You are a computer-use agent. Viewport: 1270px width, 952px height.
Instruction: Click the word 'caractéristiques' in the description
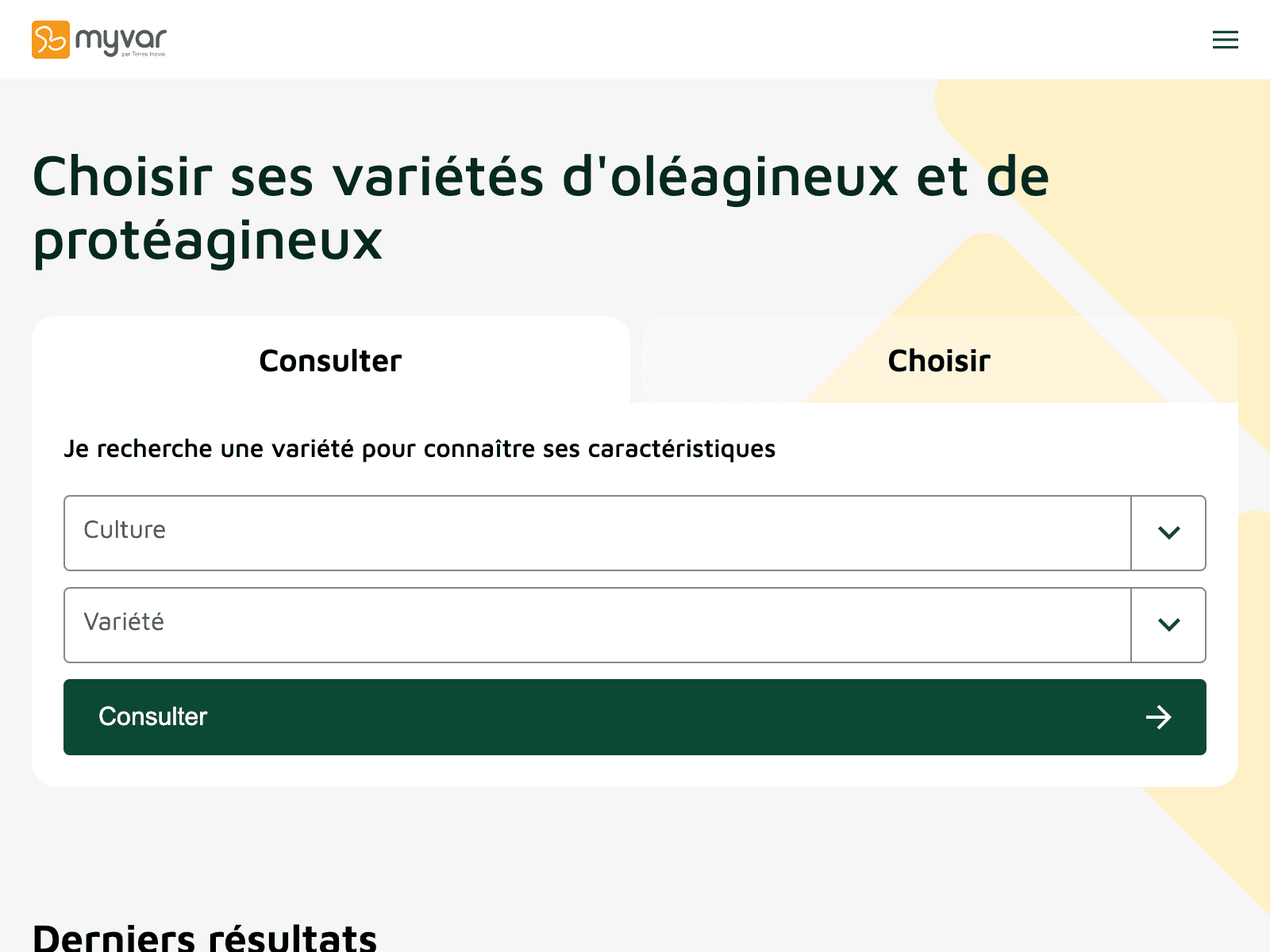tap(681, 449)
